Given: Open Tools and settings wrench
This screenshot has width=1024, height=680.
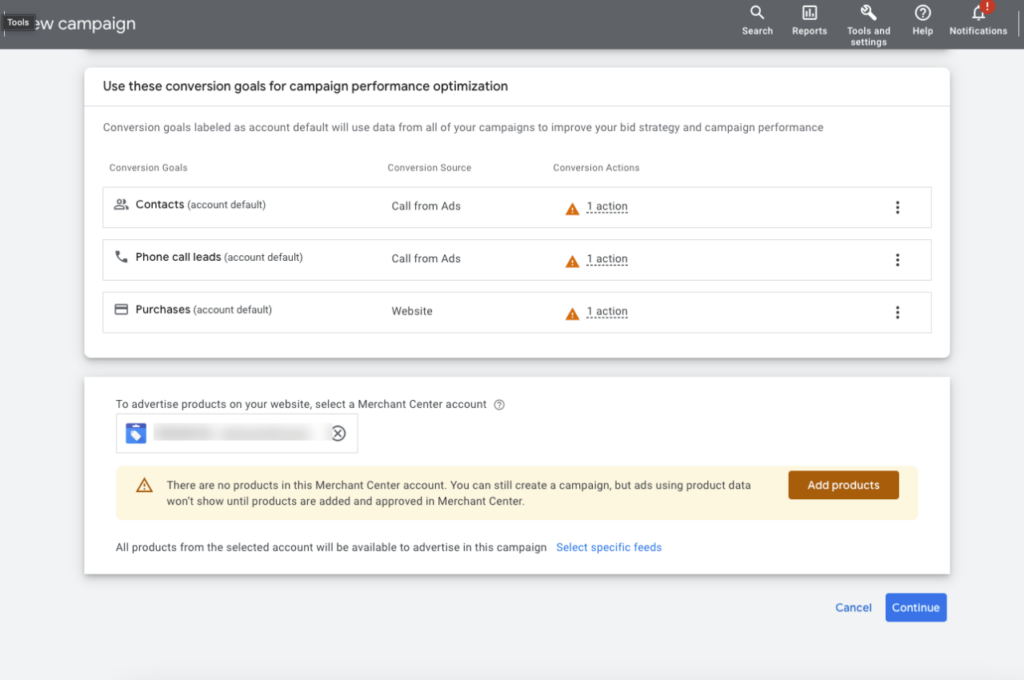Looking at the screenshot, I should coord(868,14).
